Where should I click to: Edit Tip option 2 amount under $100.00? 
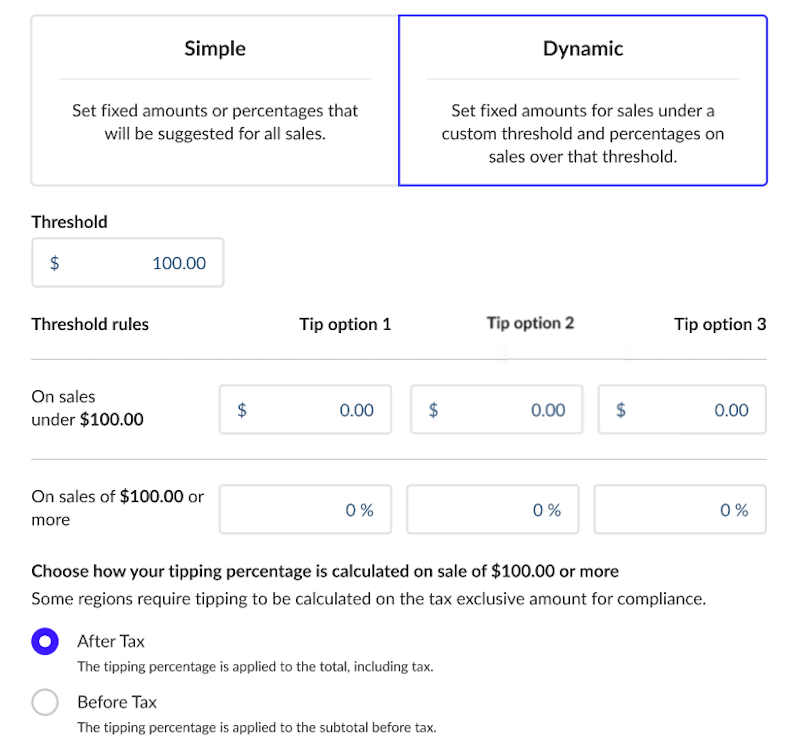click(497, 410)
